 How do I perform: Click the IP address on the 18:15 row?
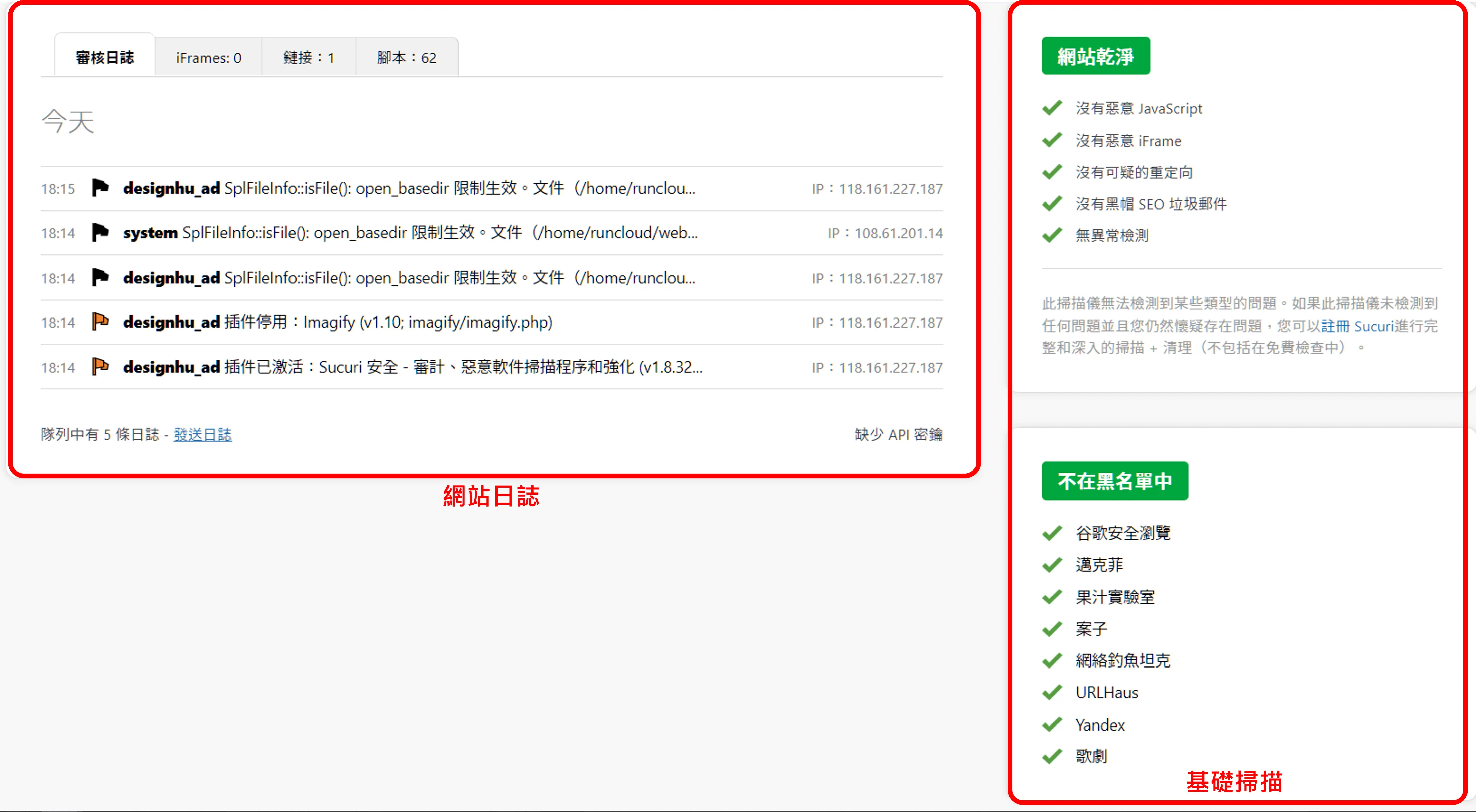(x=877, y=189)
